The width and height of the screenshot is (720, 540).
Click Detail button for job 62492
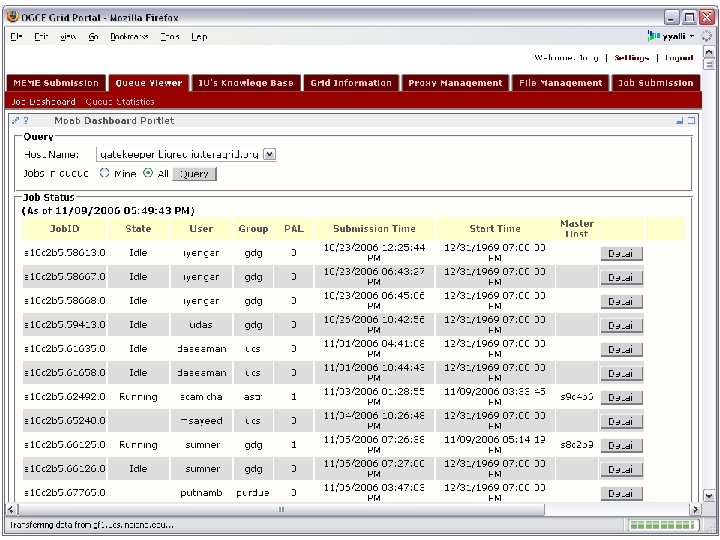621,397
